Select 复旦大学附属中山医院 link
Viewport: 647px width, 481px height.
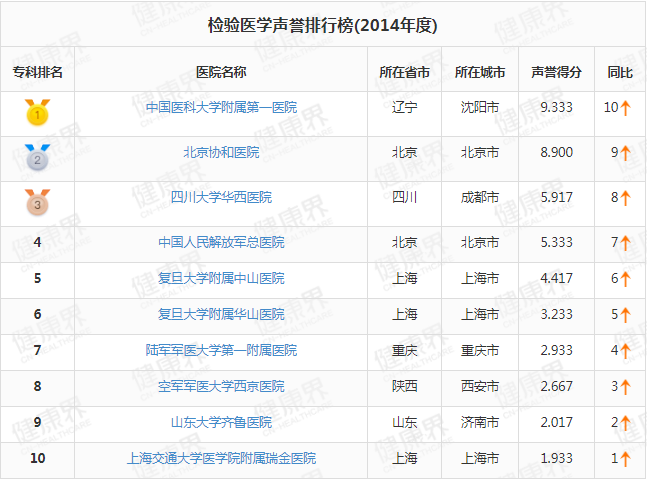[x=221, y=278]
